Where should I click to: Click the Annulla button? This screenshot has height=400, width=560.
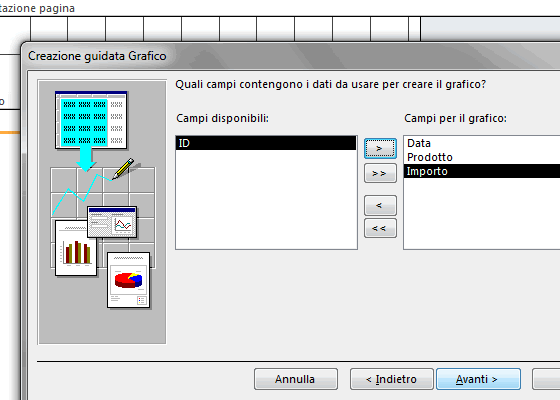pyautogui.click(x=296, y=379)
